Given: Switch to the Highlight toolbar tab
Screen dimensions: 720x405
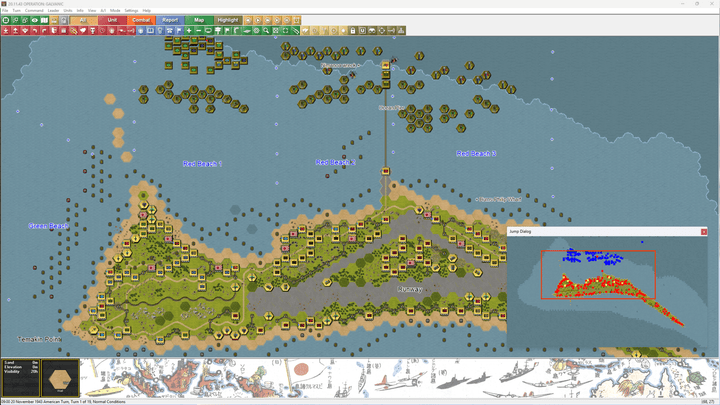Looking at the screenshot, I should coord(228,20).
